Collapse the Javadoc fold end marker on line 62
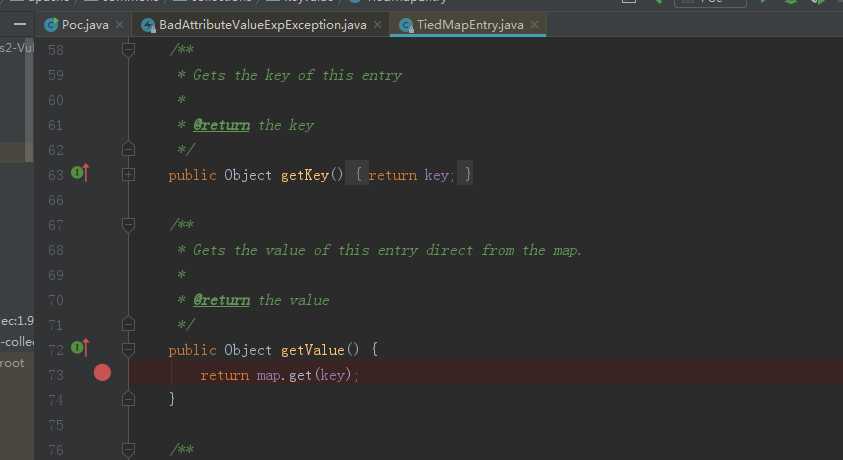 128,149
